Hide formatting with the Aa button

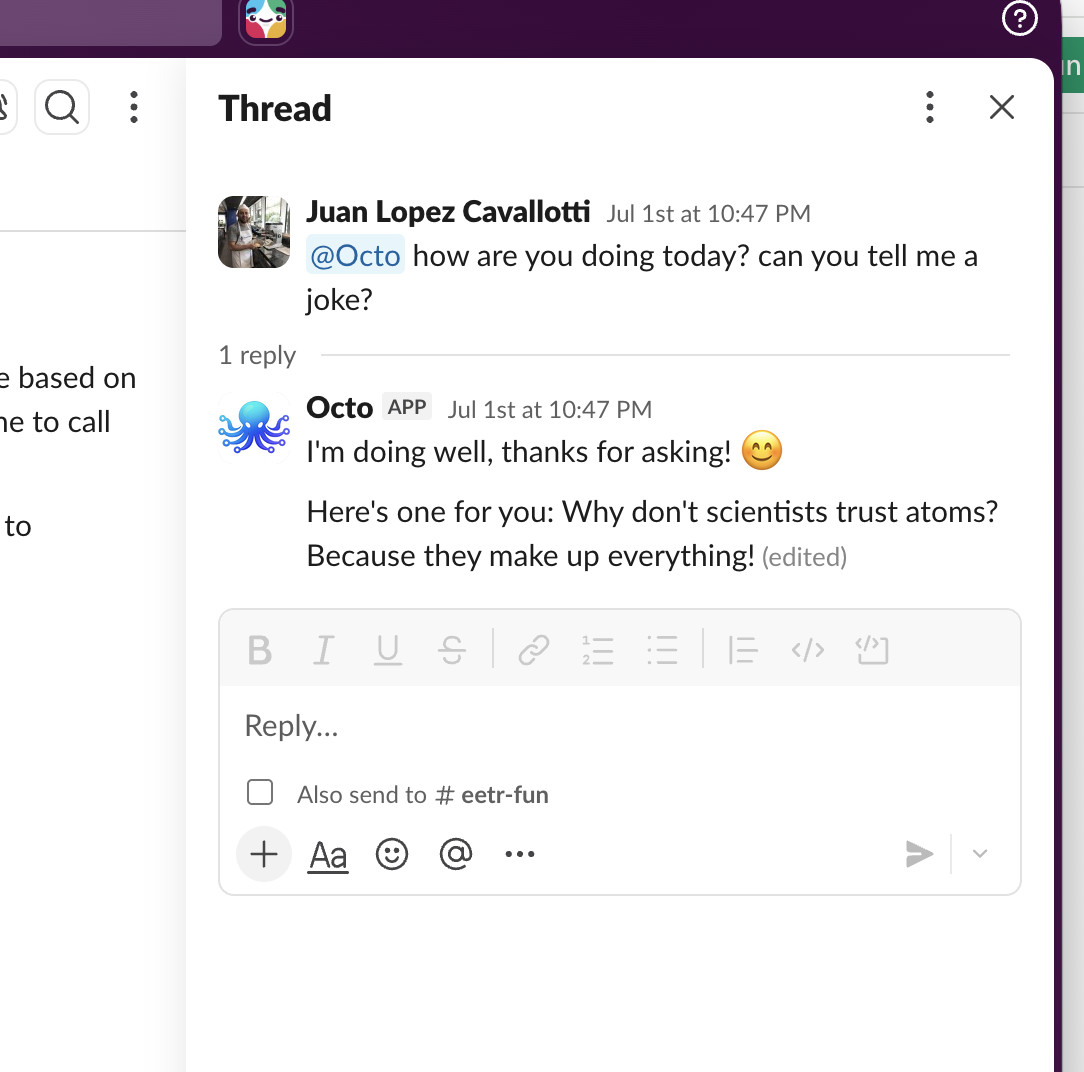328,855
